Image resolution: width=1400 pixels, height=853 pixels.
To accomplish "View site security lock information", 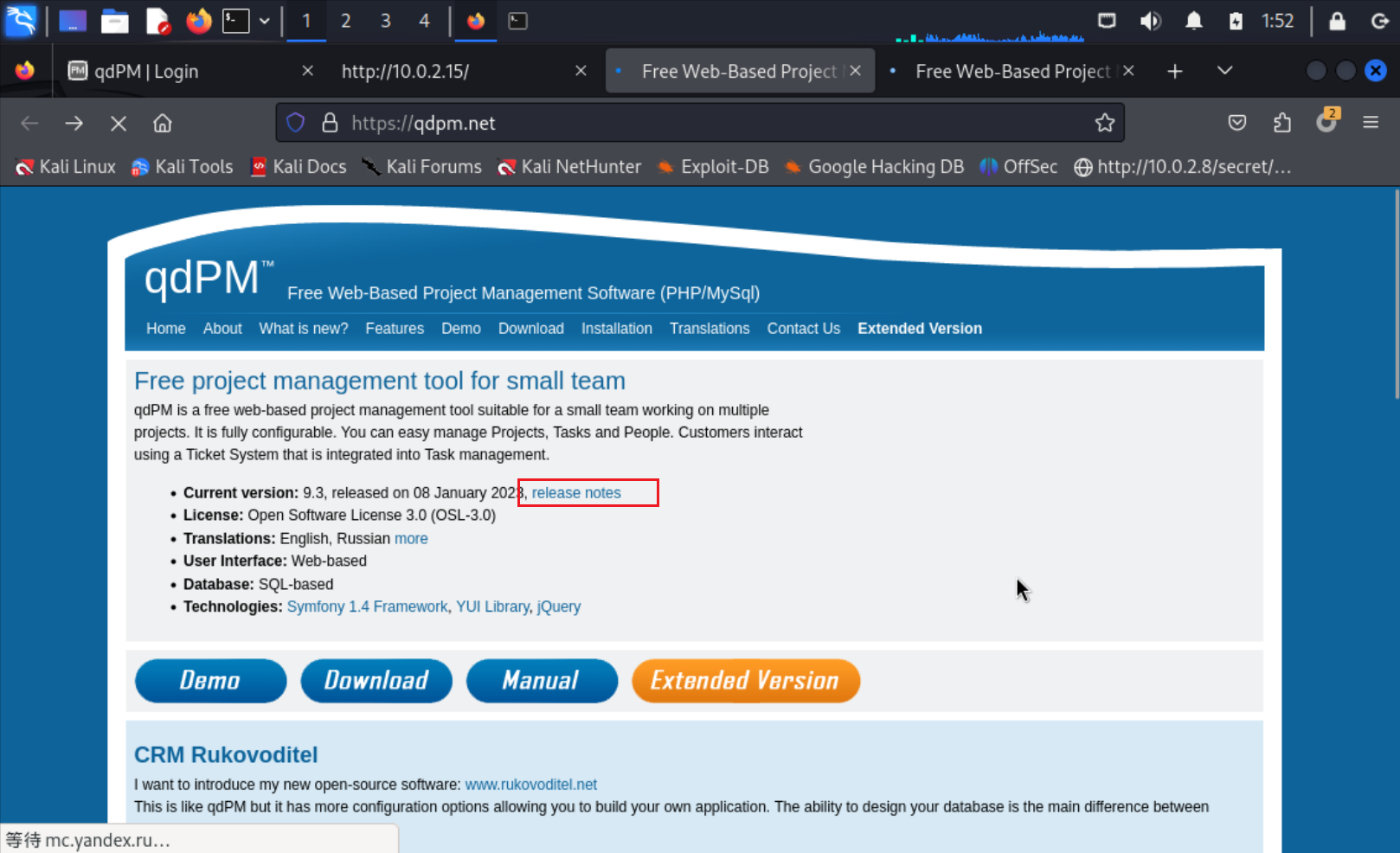I will tap(330, 123).
